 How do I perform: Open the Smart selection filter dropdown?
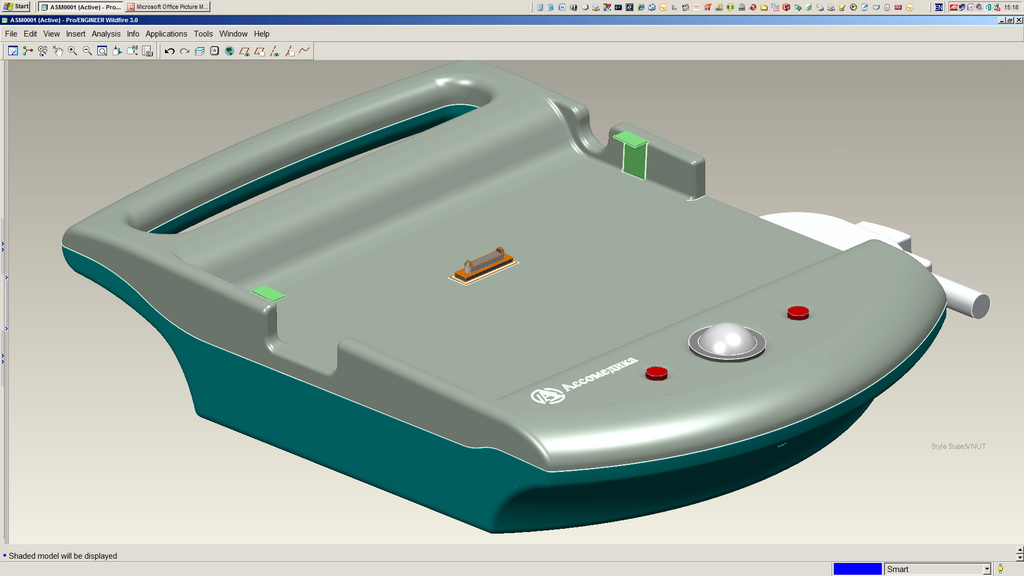point(986,569)
